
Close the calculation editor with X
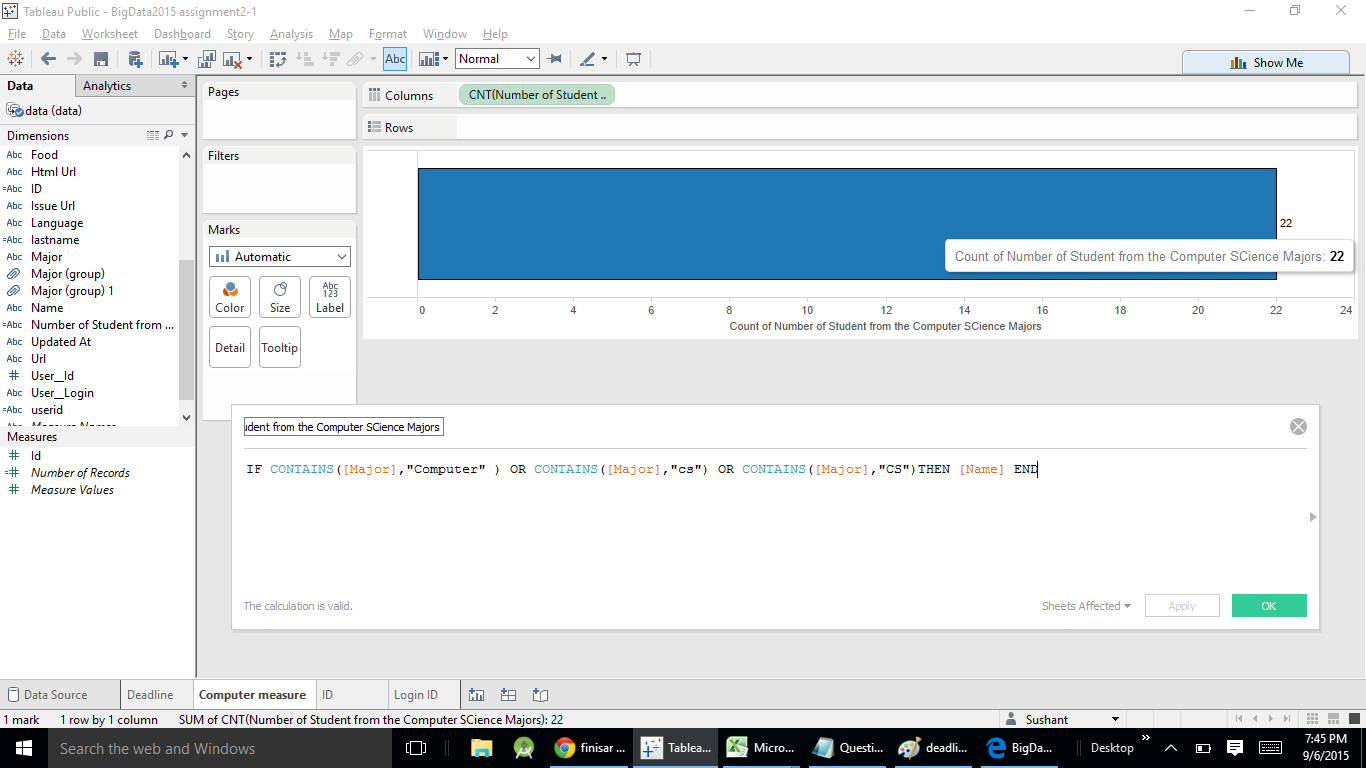click(1298, 427)
